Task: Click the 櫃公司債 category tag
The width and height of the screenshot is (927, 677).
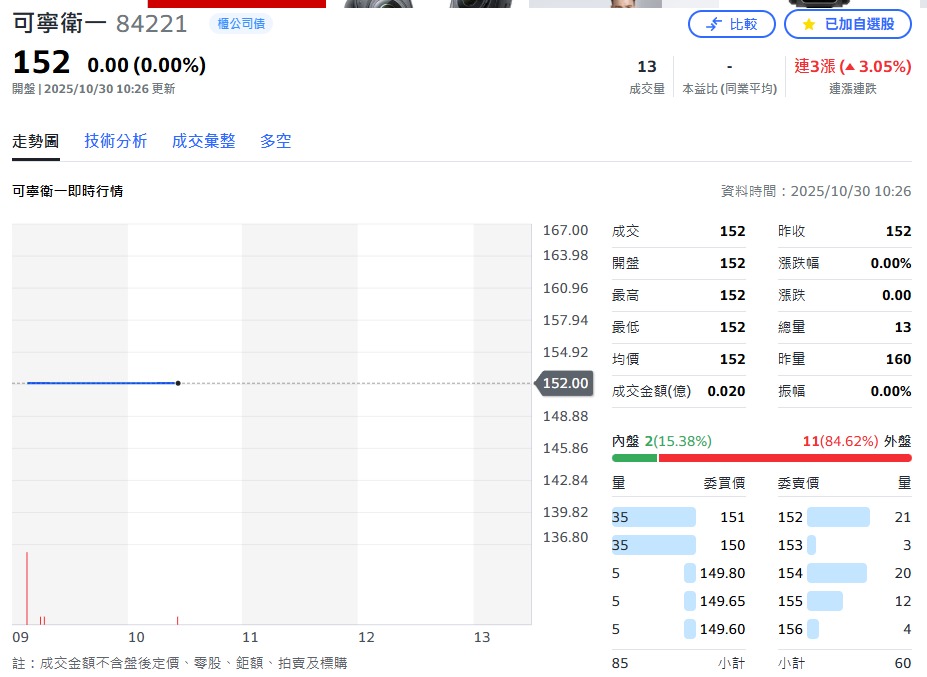Action: [x=241, y=23]
